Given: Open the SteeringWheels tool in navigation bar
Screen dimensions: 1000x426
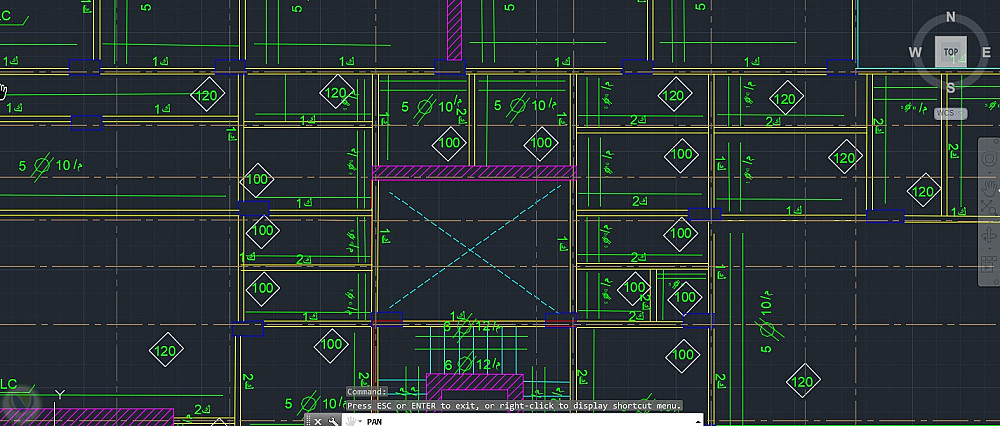Looking at the screenshot, I should click(x=990, y=158).
